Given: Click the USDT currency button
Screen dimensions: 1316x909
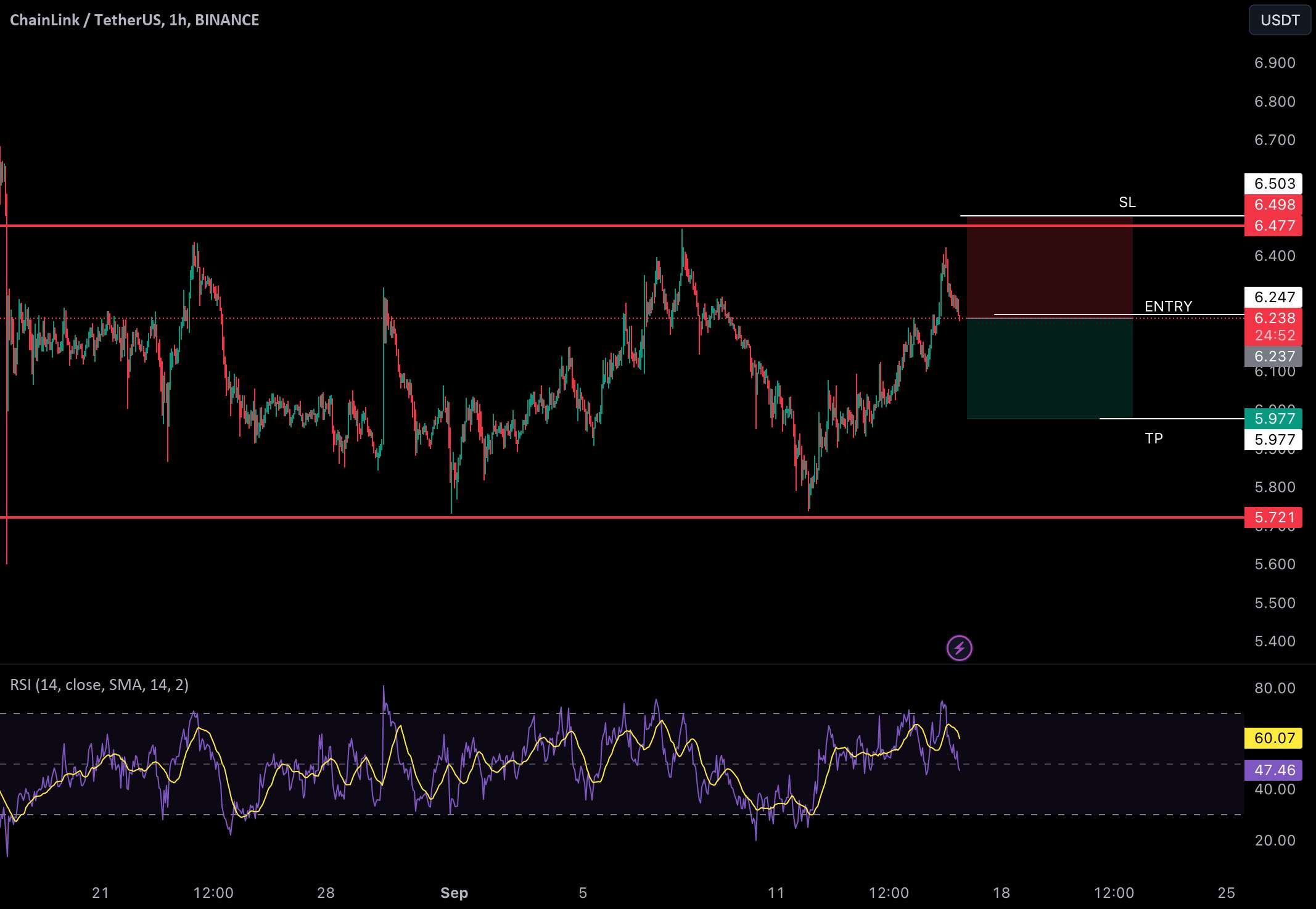Looking at the screenshot, I should click(x=1280, y=20).
